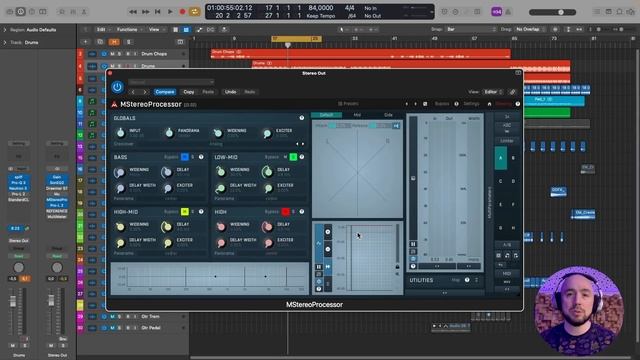Mute the Drum Chops track
Image resolution: width=640 pixels, height=360 pixels.
pos(113,54)
